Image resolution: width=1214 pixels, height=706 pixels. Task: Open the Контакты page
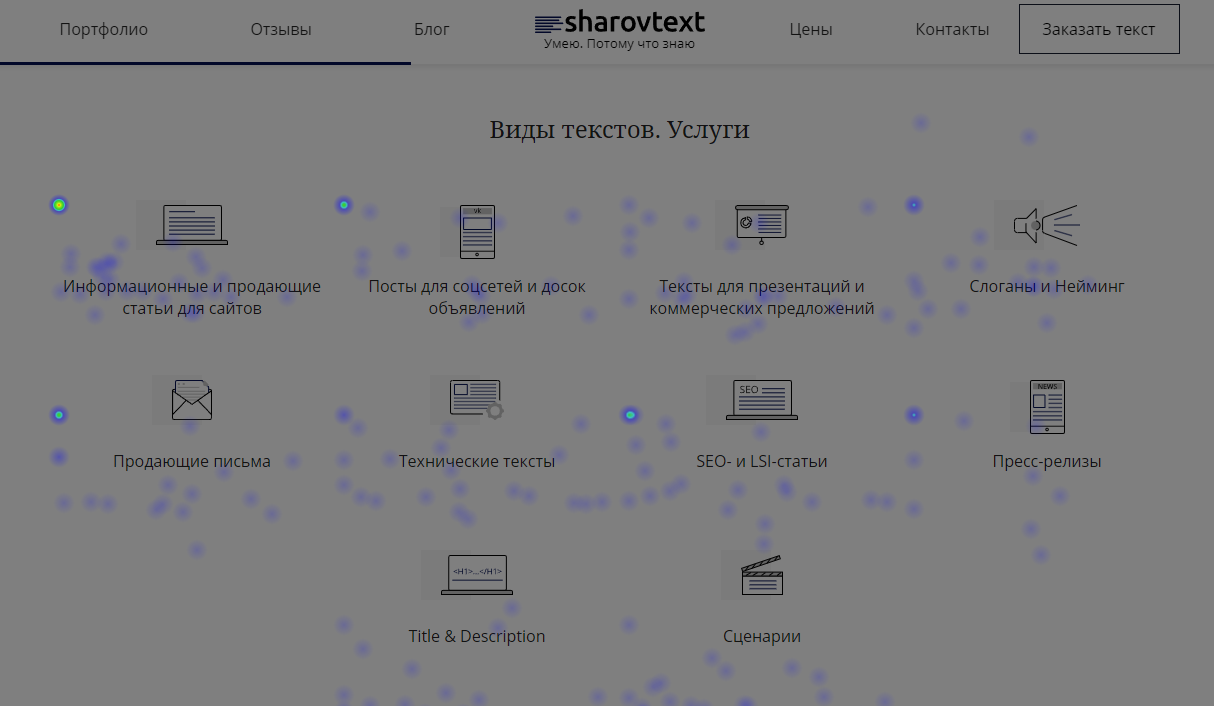(952, 30)
